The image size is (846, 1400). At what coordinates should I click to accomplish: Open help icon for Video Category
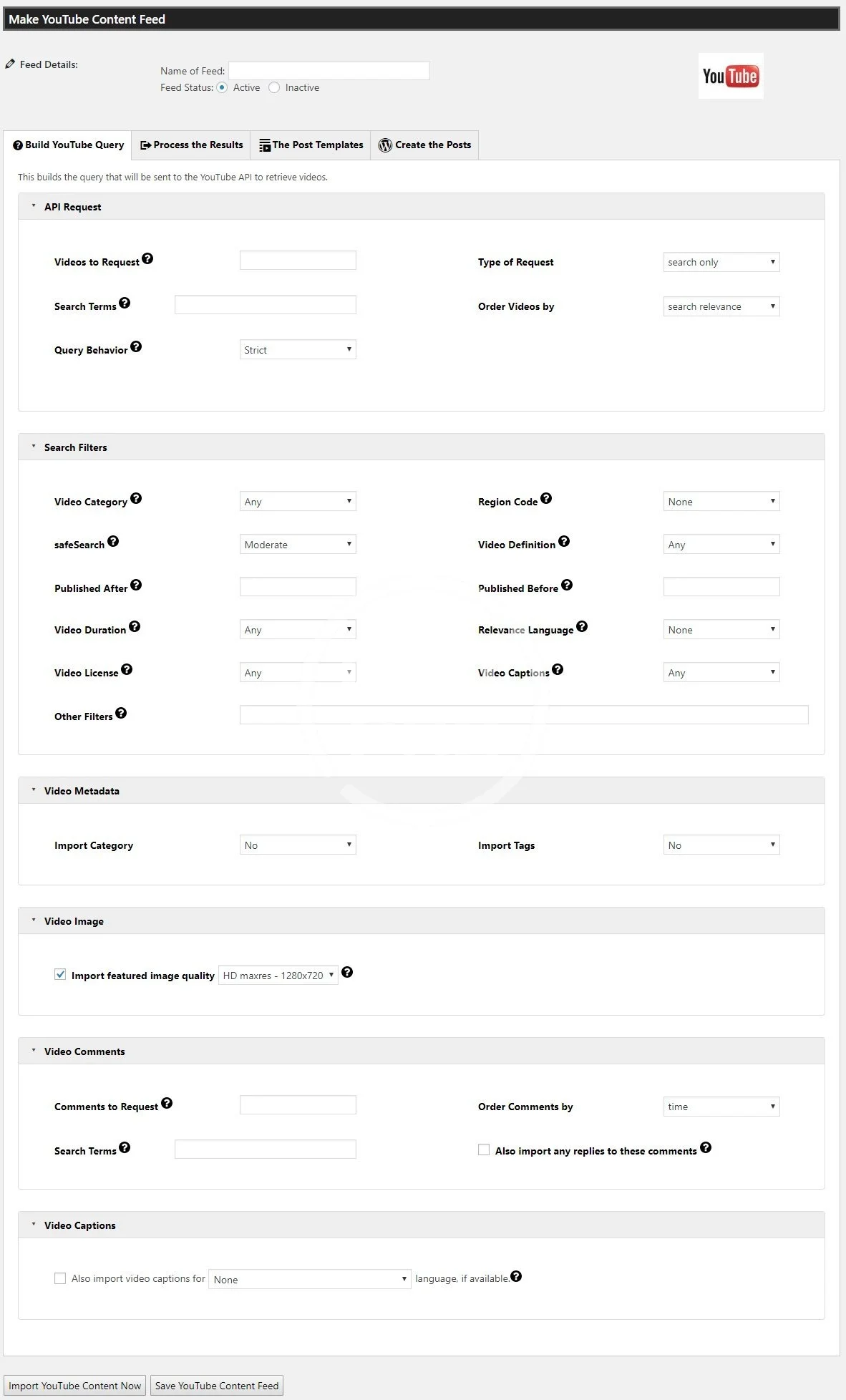(x=136, y=499)
